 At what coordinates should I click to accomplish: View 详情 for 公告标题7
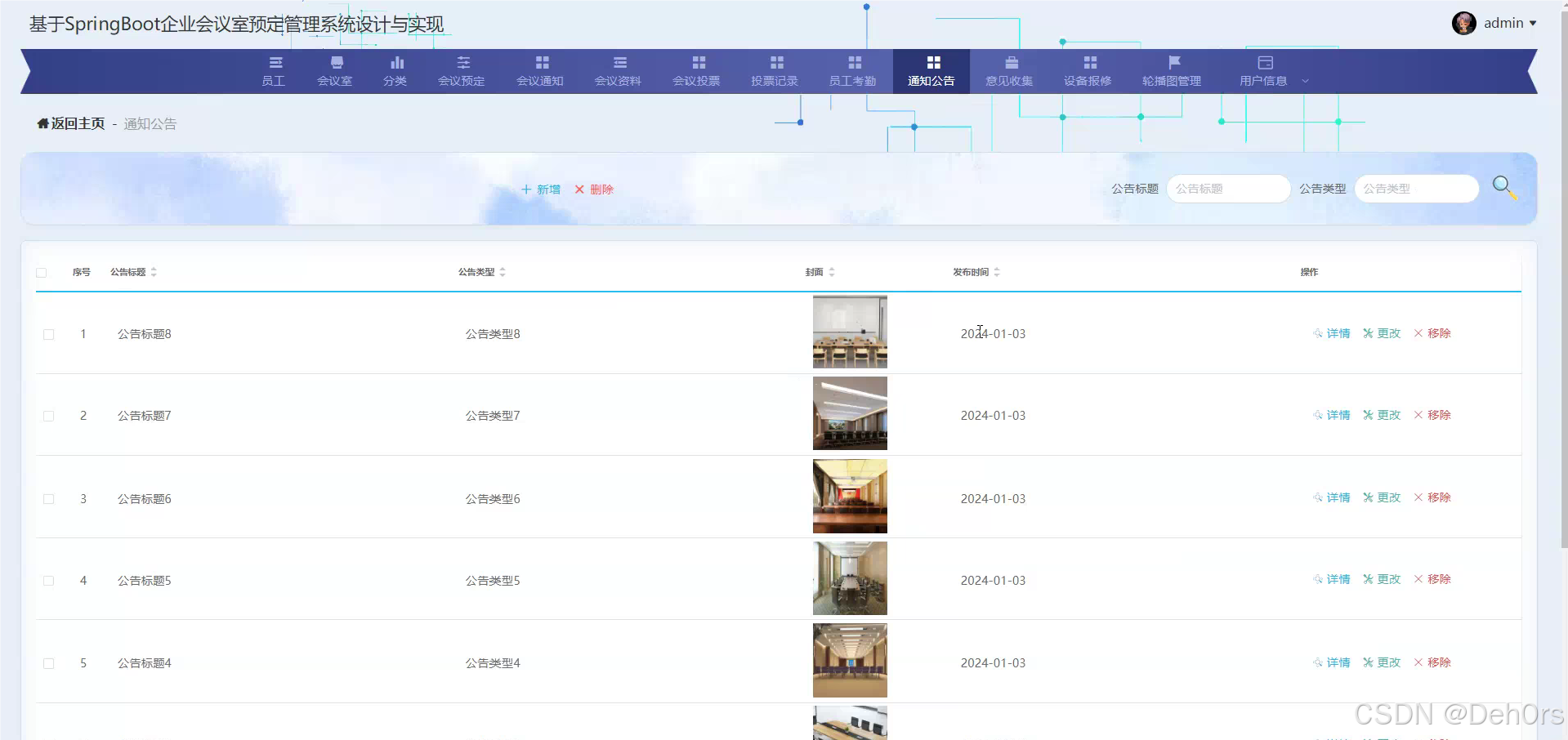point(1332,415)
